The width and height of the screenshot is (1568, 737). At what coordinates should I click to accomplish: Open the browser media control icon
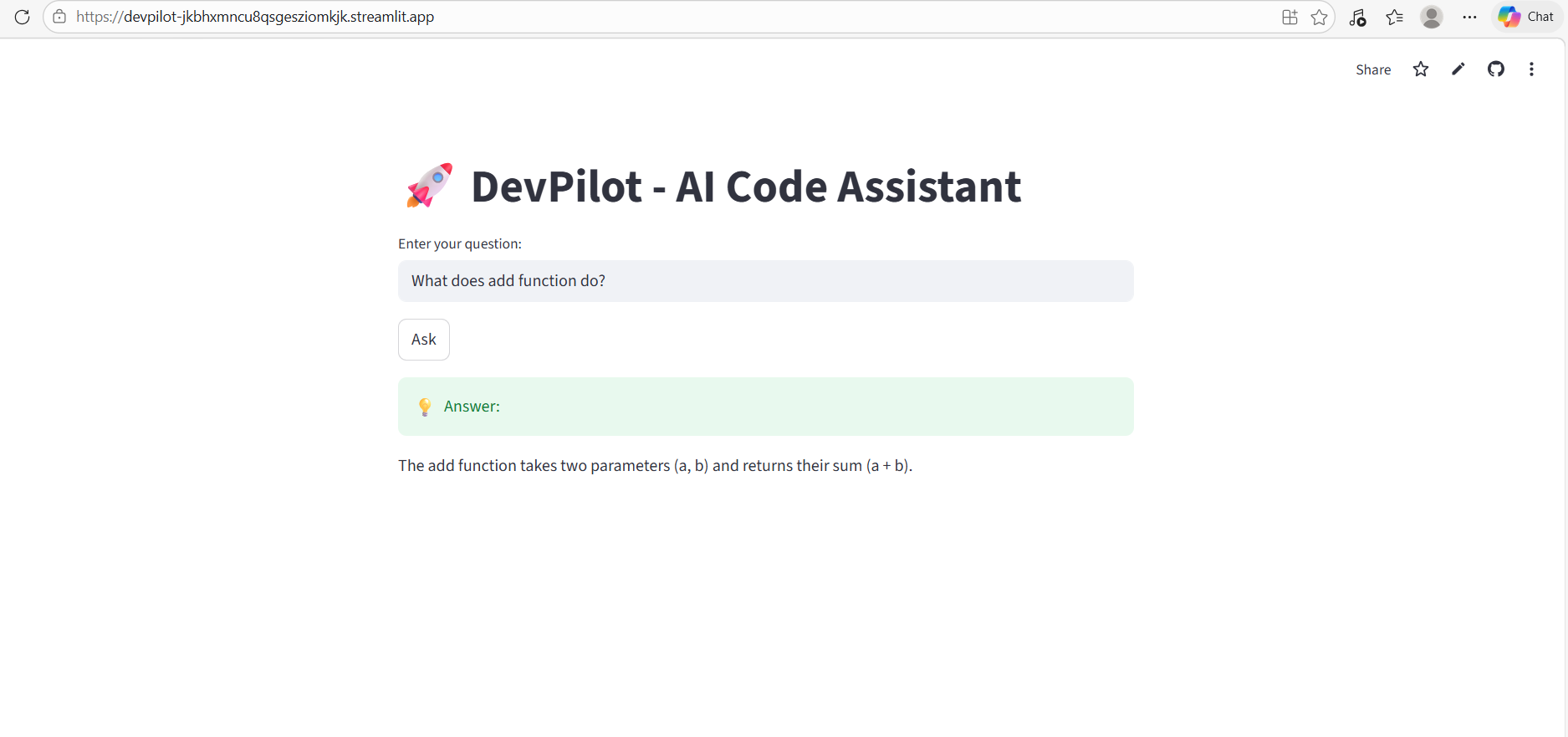tap(1358, 17)
